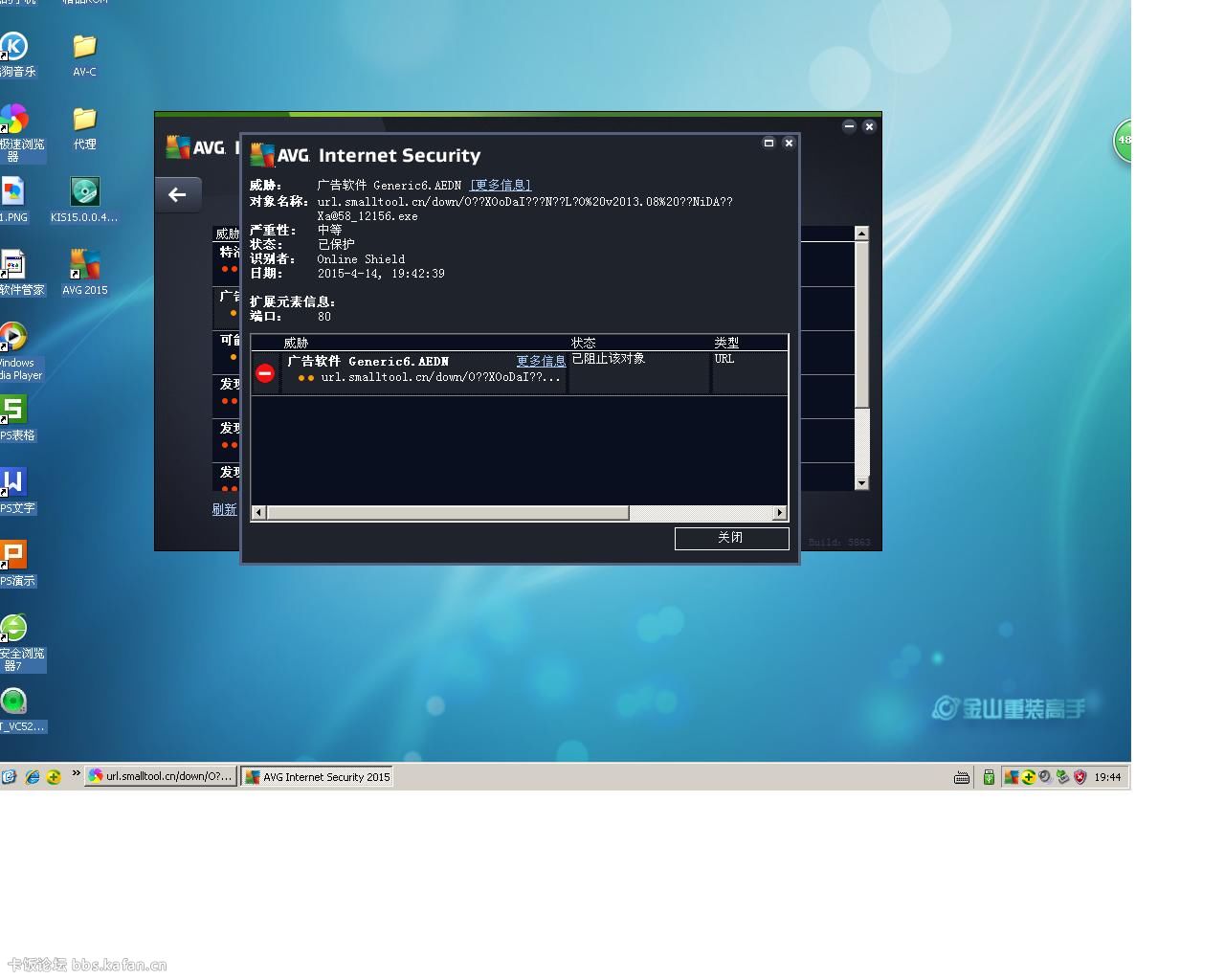This screenshot has width=1225, height=980.
Task: Click the horizontal scrollbar left arrow
Action: [258, 513]
